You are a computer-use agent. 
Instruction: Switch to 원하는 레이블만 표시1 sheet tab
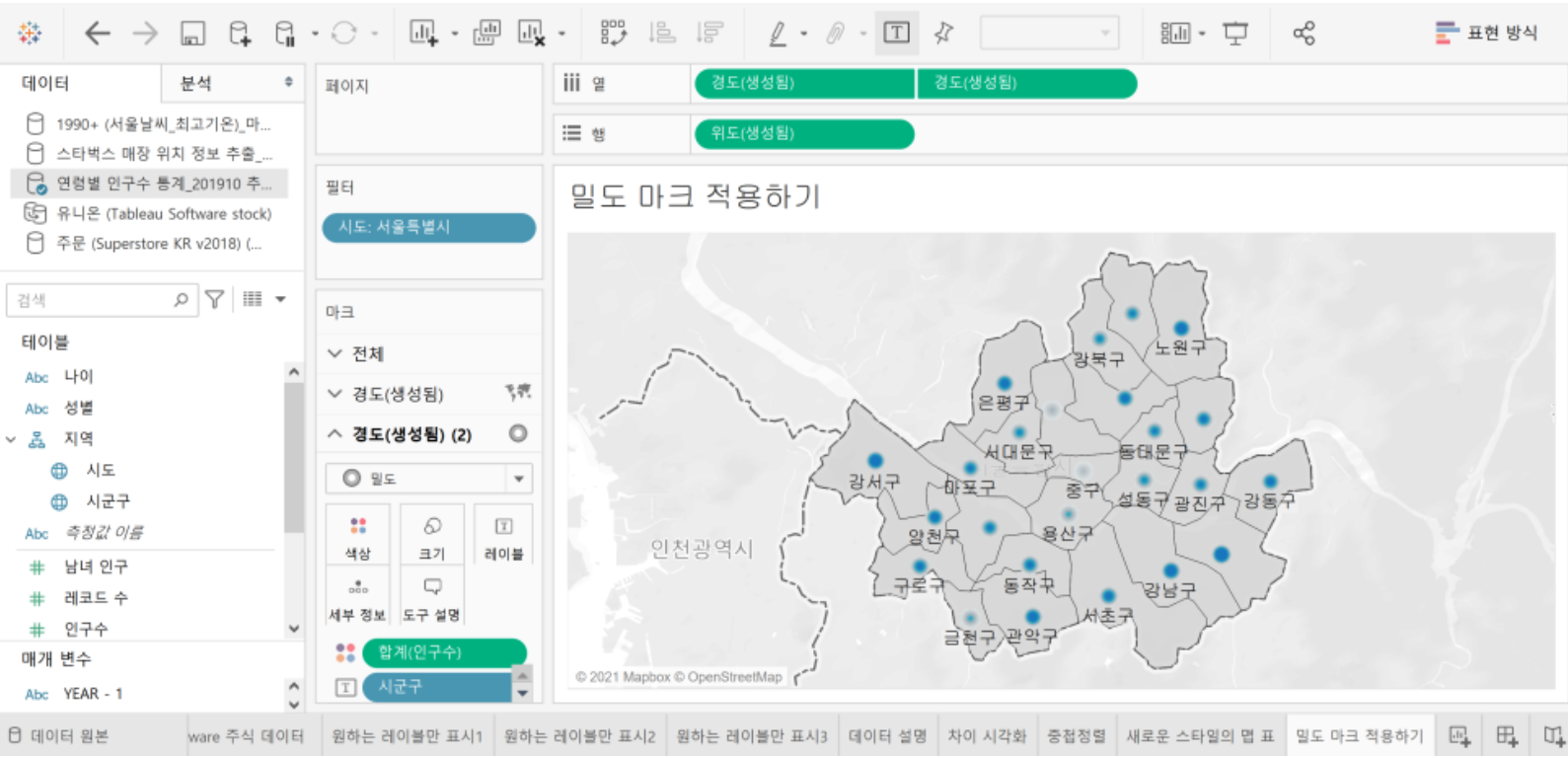(x=408, y=736)
